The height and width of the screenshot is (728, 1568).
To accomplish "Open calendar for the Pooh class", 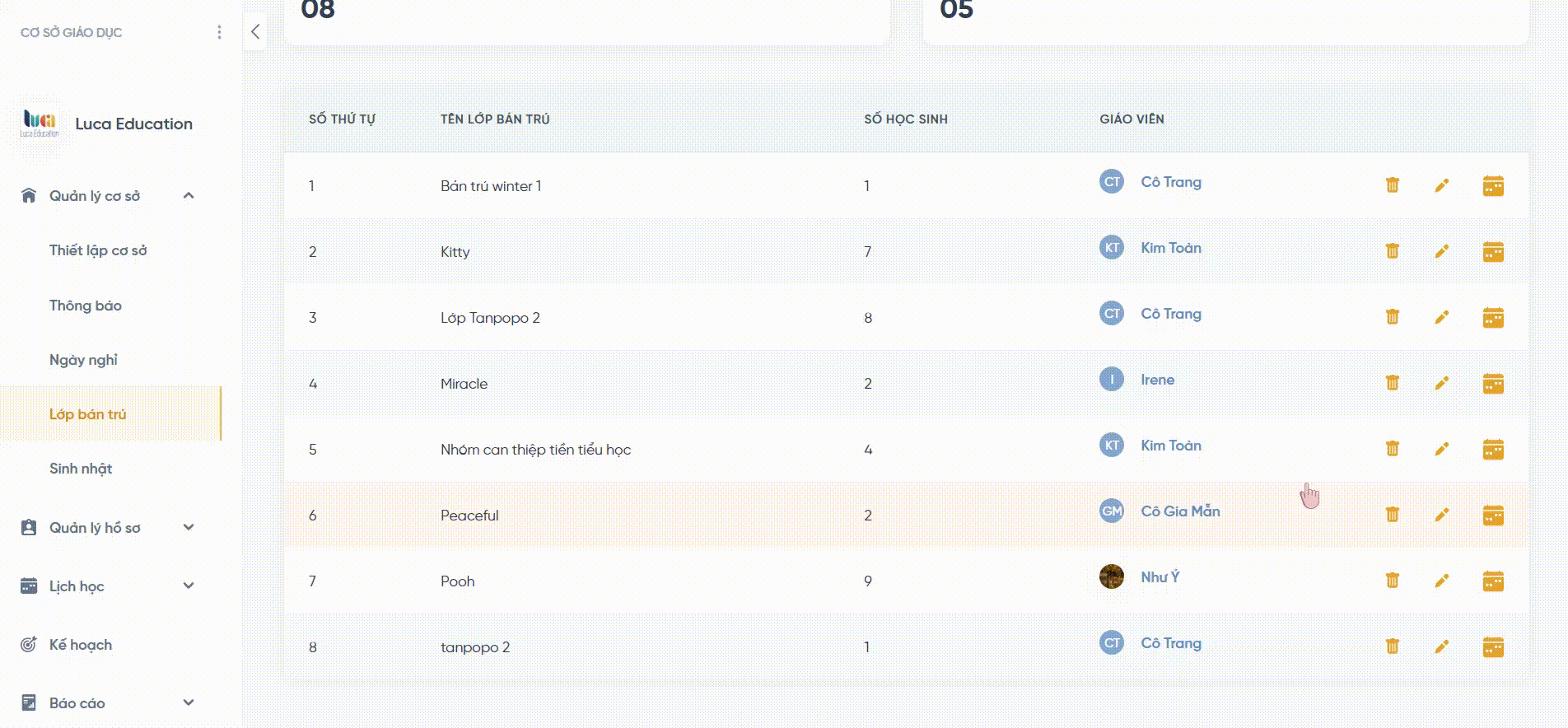I will (1492, 581).
